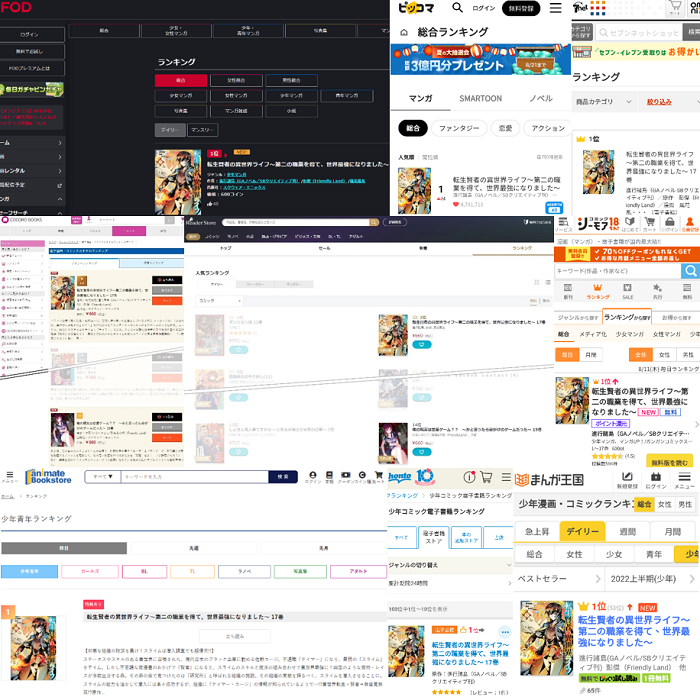
Task: Select 女性 filter in Cmoa ranking
Action: click(664, 355)
